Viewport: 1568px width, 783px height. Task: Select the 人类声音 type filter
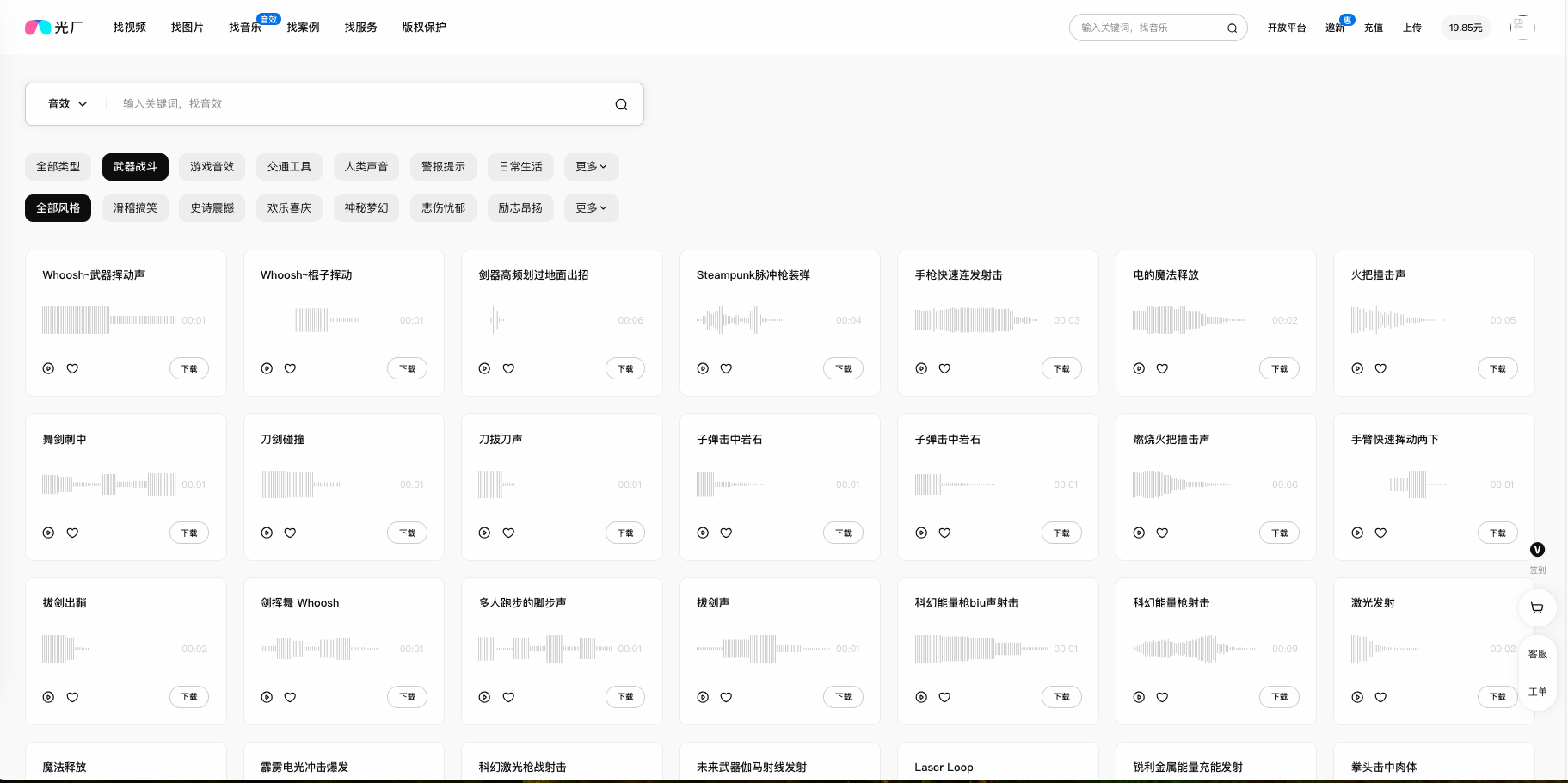[366, 167]
